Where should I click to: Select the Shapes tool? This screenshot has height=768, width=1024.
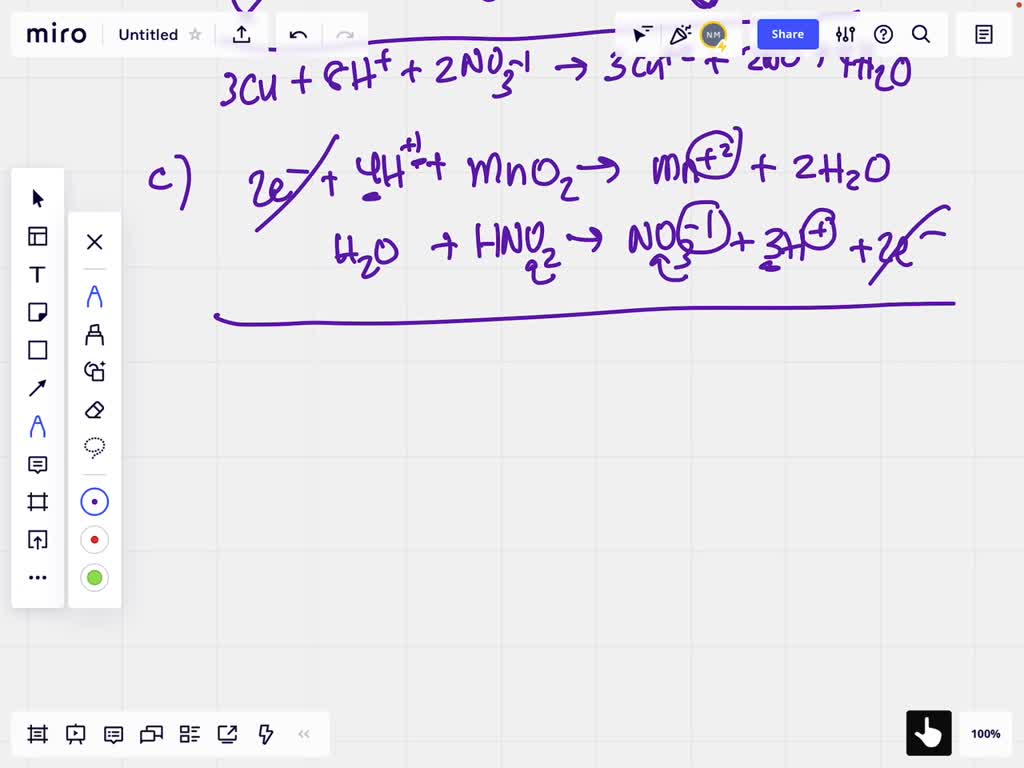click(x=37, y=350)
